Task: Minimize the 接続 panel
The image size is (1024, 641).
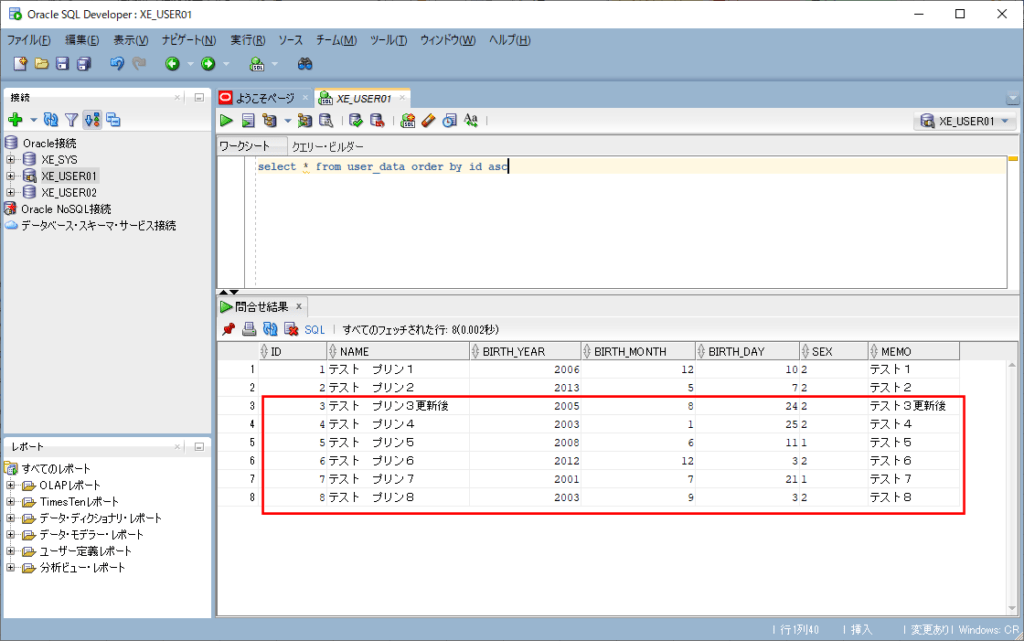Action: pyautogui.click(x=199, y=97)
